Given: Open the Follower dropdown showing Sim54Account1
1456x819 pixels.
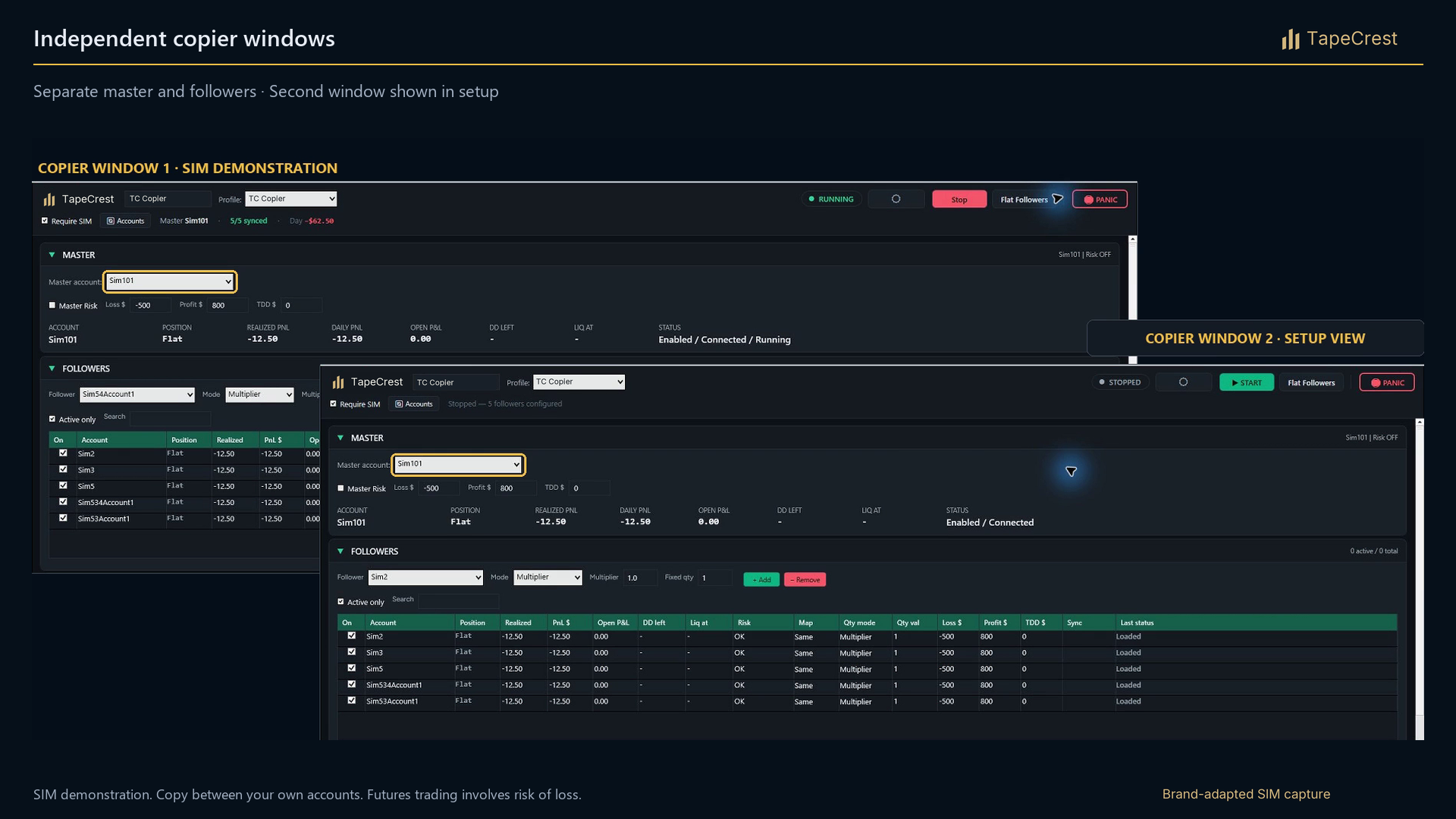Looking at the screenshot, I should [x=137, y=395].
